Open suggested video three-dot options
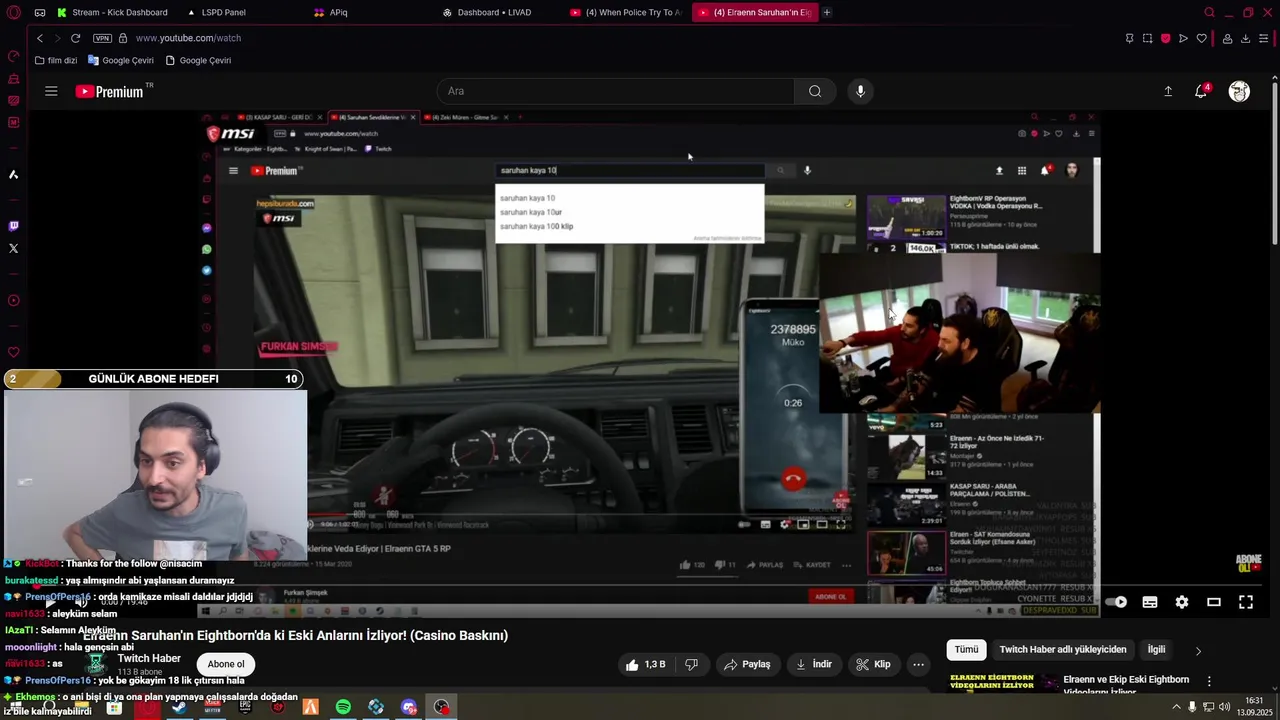The height and width of the screenshot is (720, 1280). click(1209, 681)
